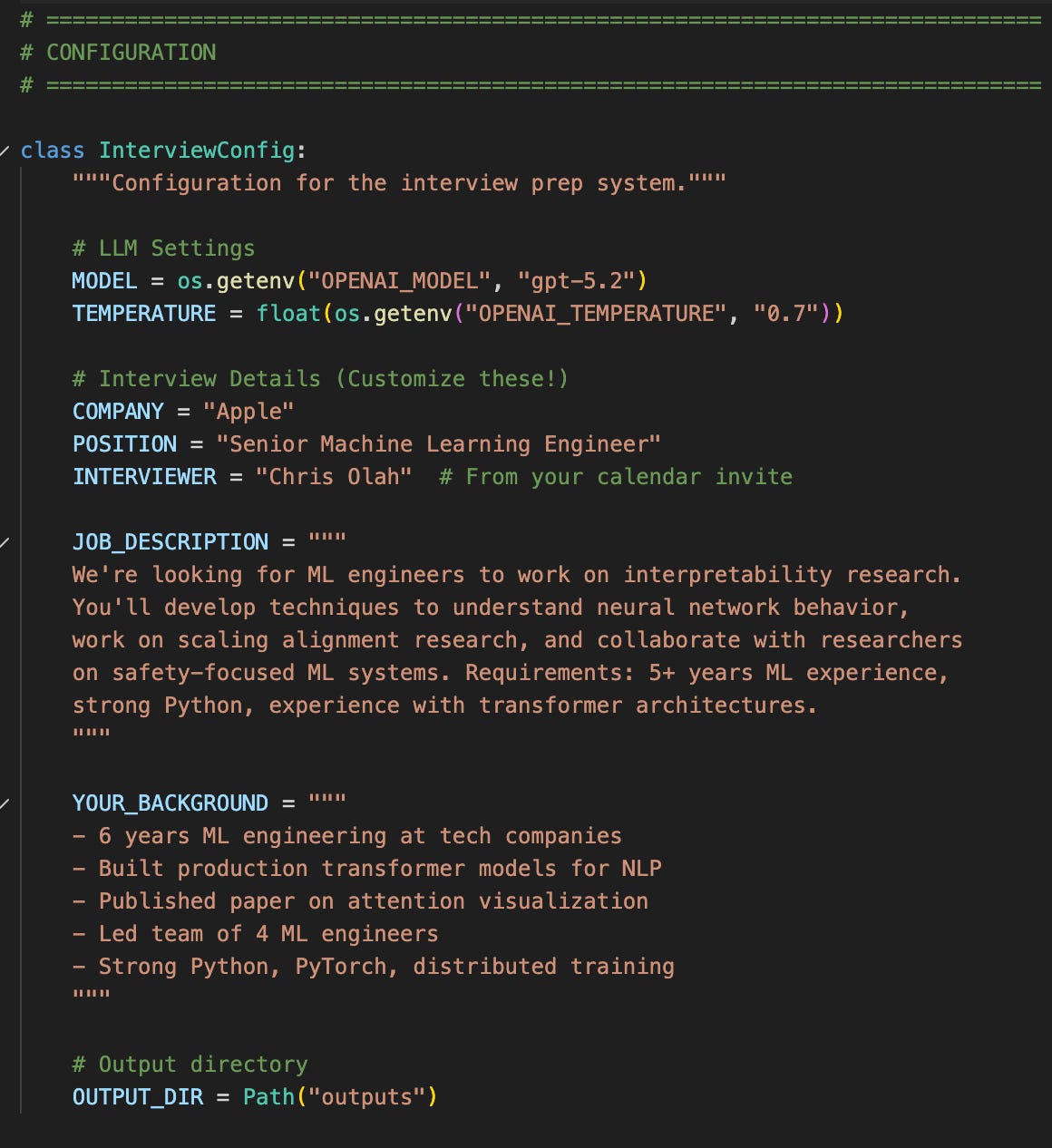Place cursor in "Apple" company string
1052x1148 pixels.
point(248,412)
